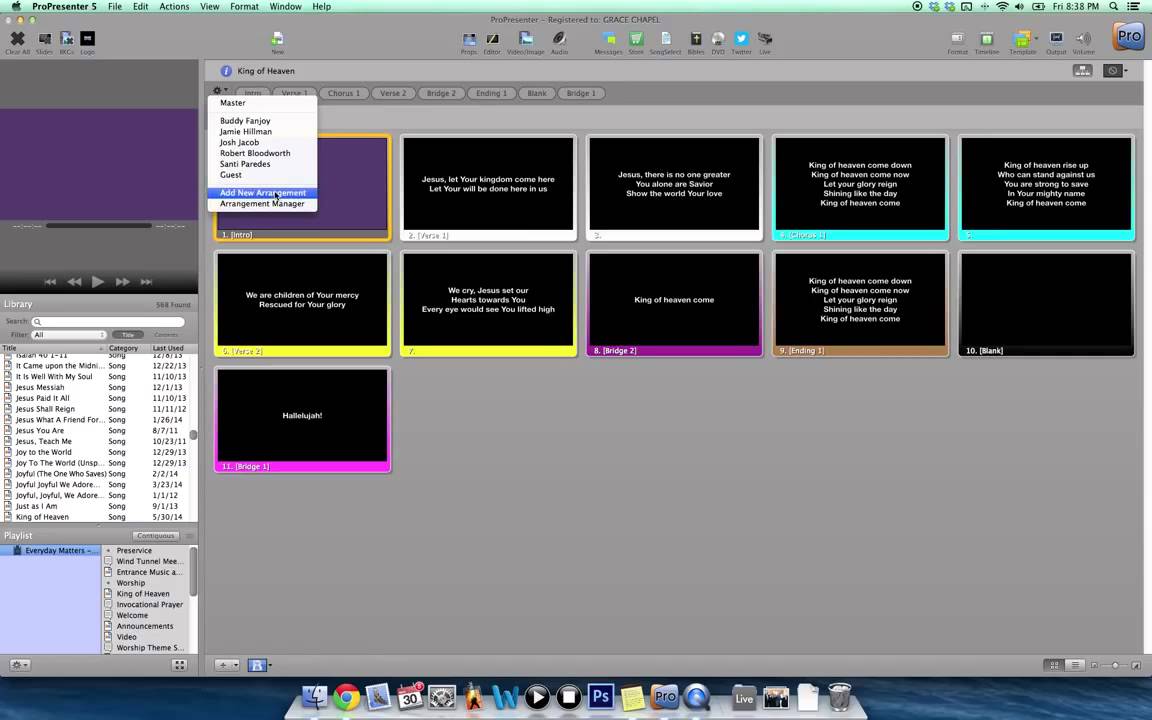
Task: Click the Logo toolbar icon
Action: (x=87, y=42)
